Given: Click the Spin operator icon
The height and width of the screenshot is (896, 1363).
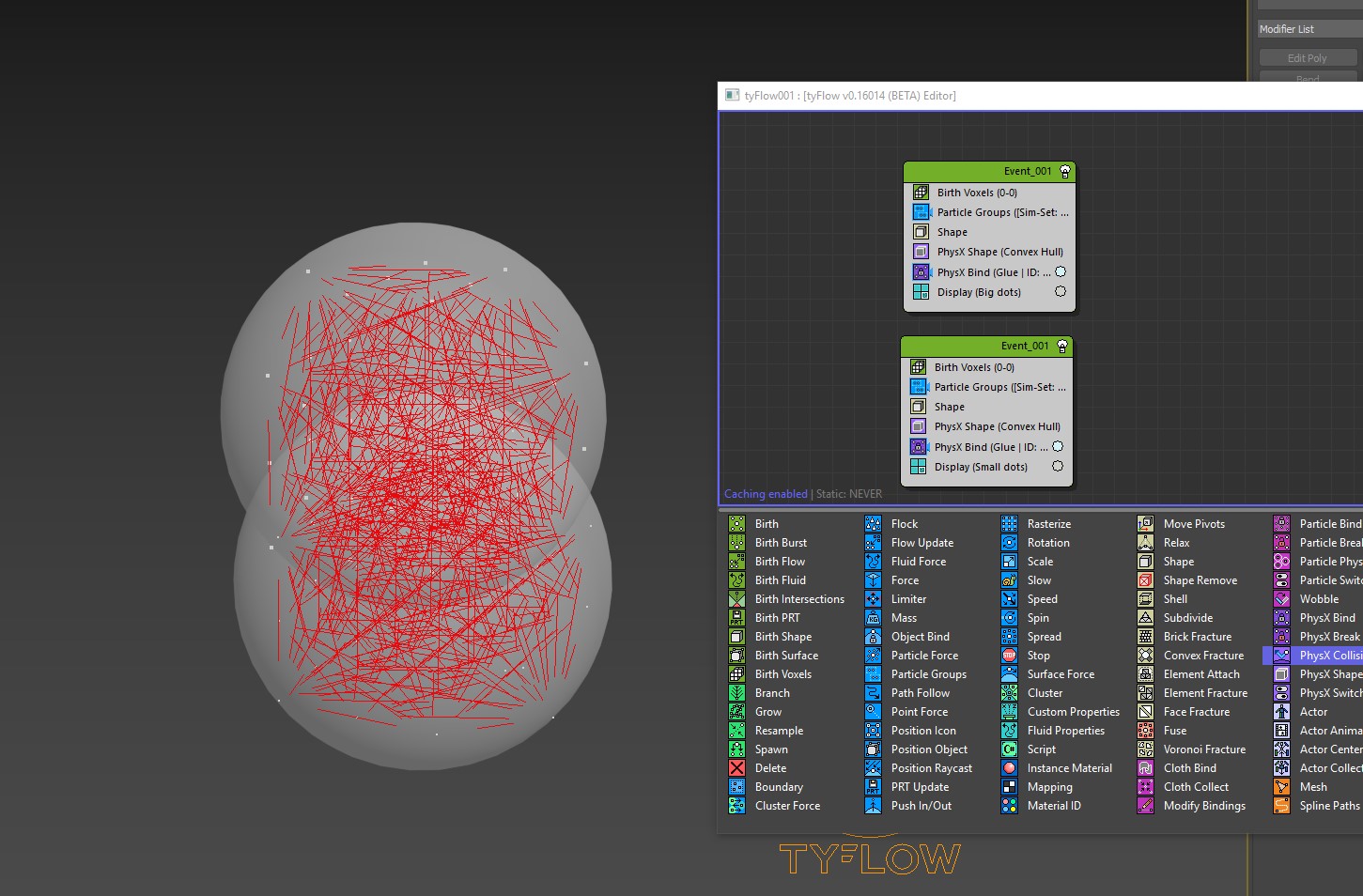Looking at the screenshot, I should [x=1010, y=618].
